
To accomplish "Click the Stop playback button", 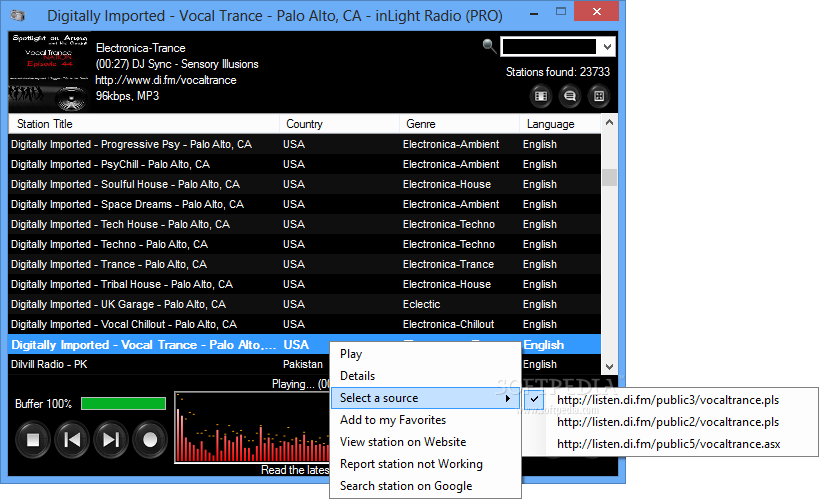I will point(33,439).
